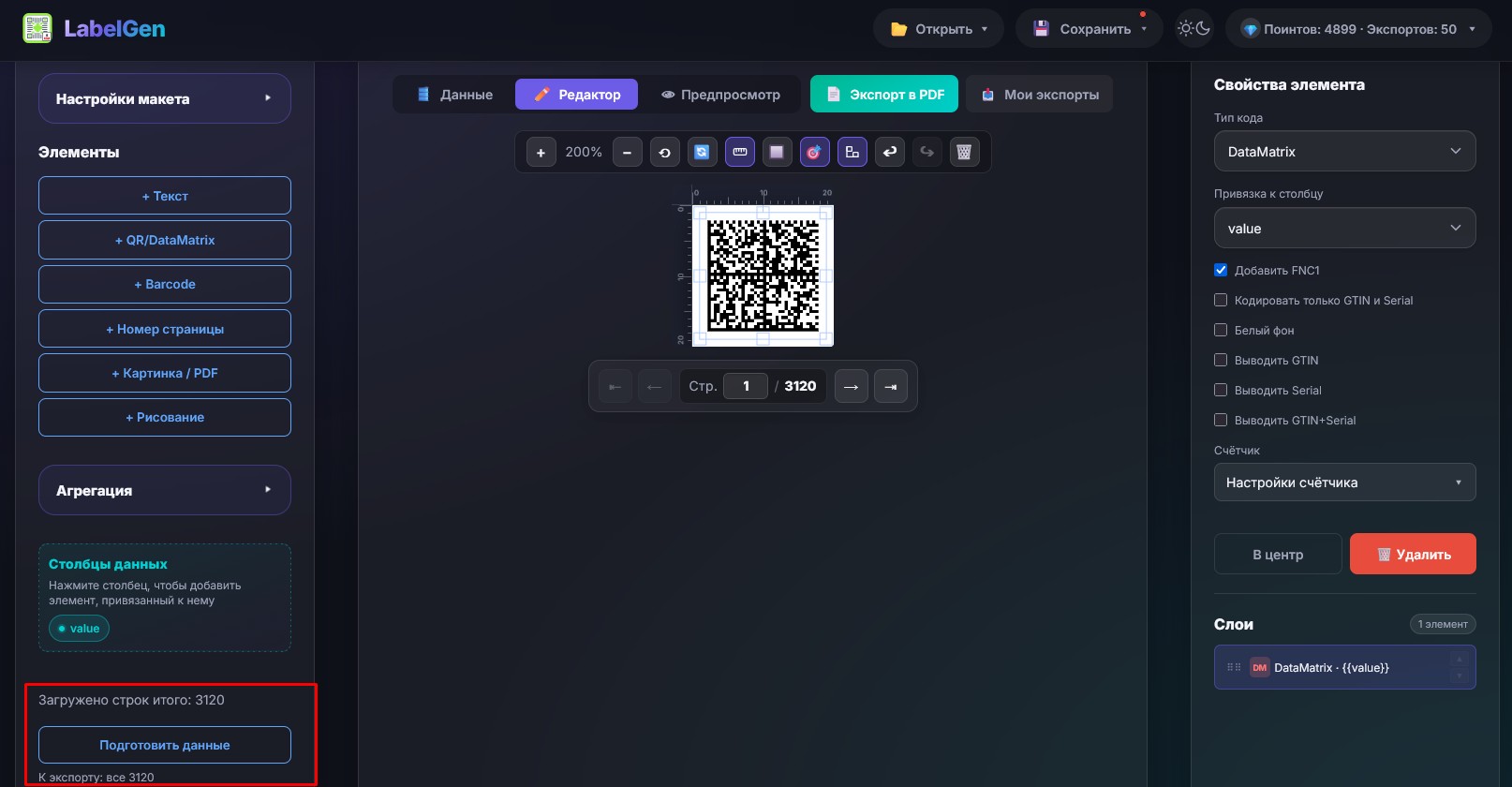Switch to the Предпросмотр tab
Viewport: 1512px width, 787px height.
(x=720, y=95)
